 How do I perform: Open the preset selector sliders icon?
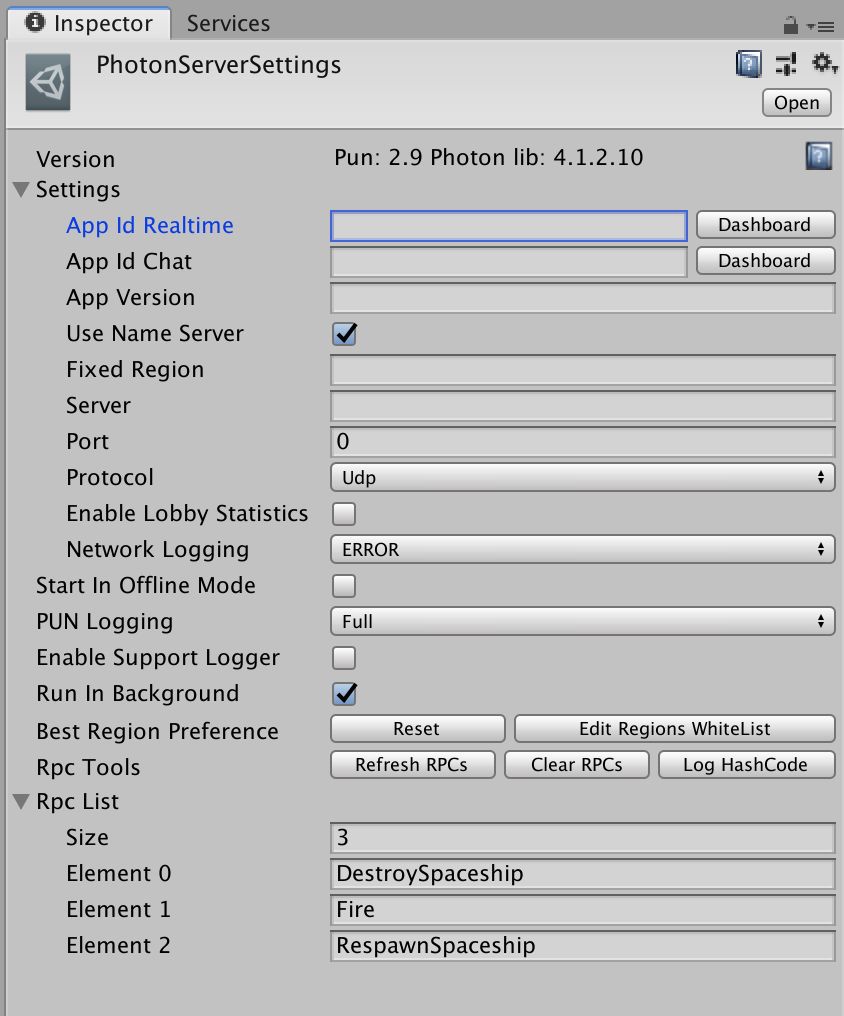[x=786, y=64]
